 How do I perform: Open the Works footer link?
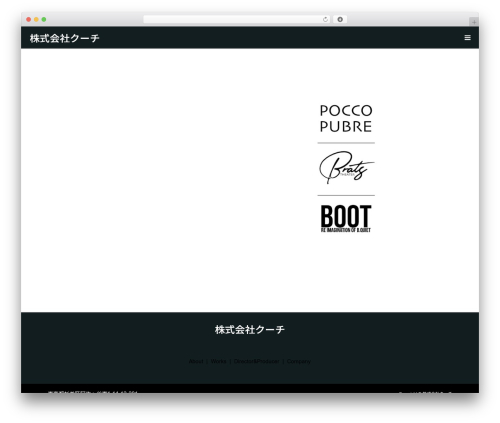(218, 361)
